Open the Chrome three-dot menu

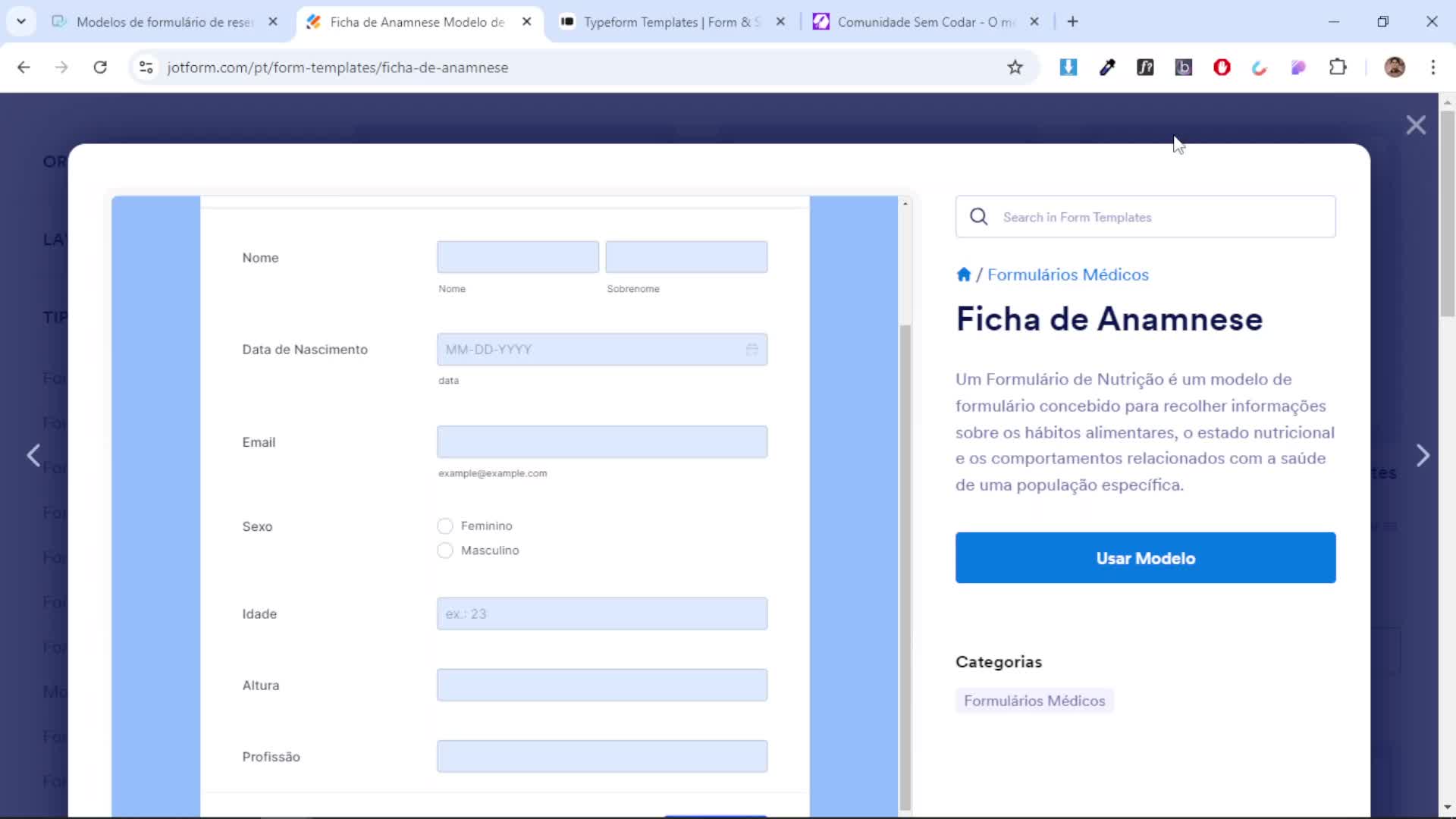pos(1434,67)
